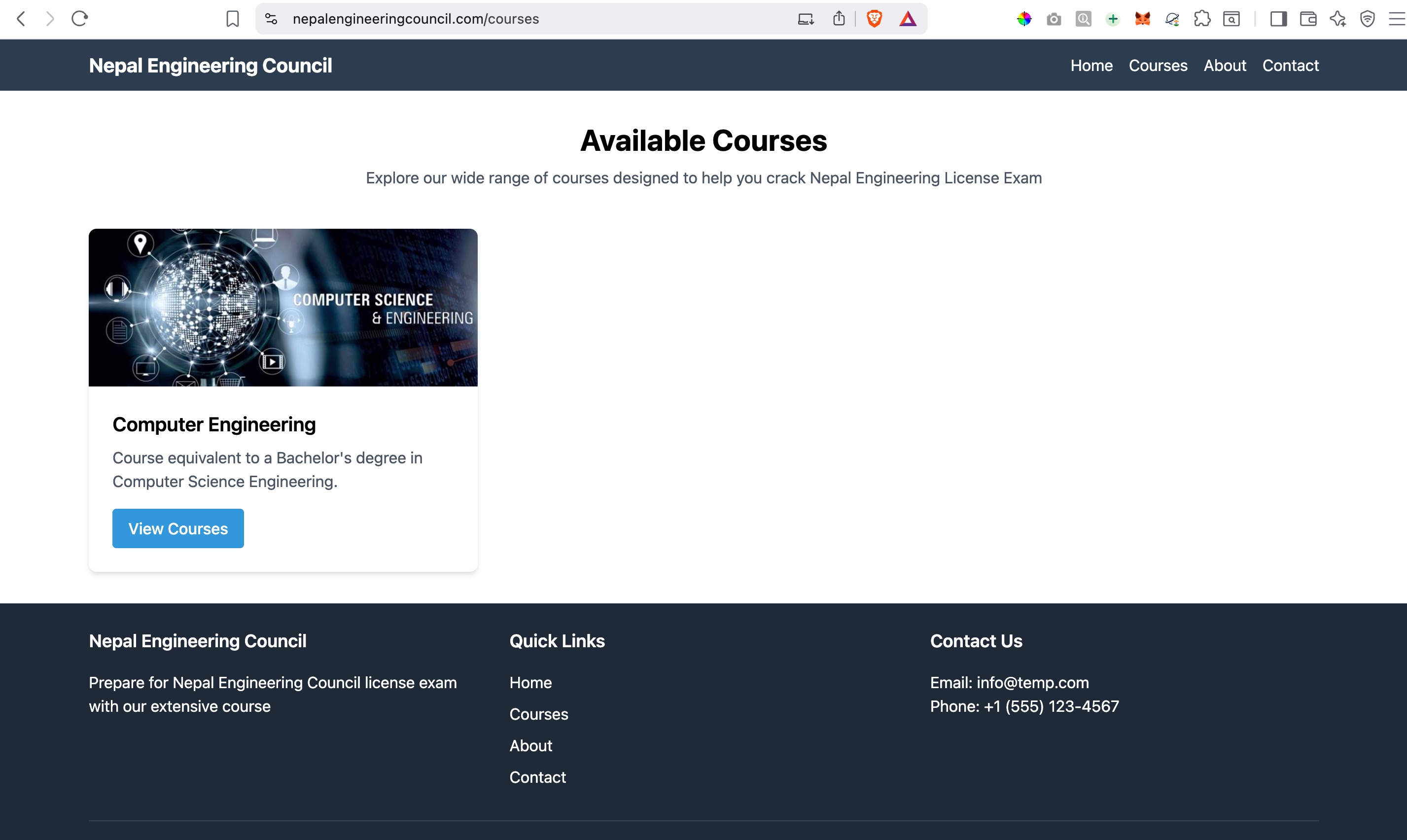Toggle the browser sidebar panel
The width and height of the screenshot is (1407, 840).
[1278, 19]
